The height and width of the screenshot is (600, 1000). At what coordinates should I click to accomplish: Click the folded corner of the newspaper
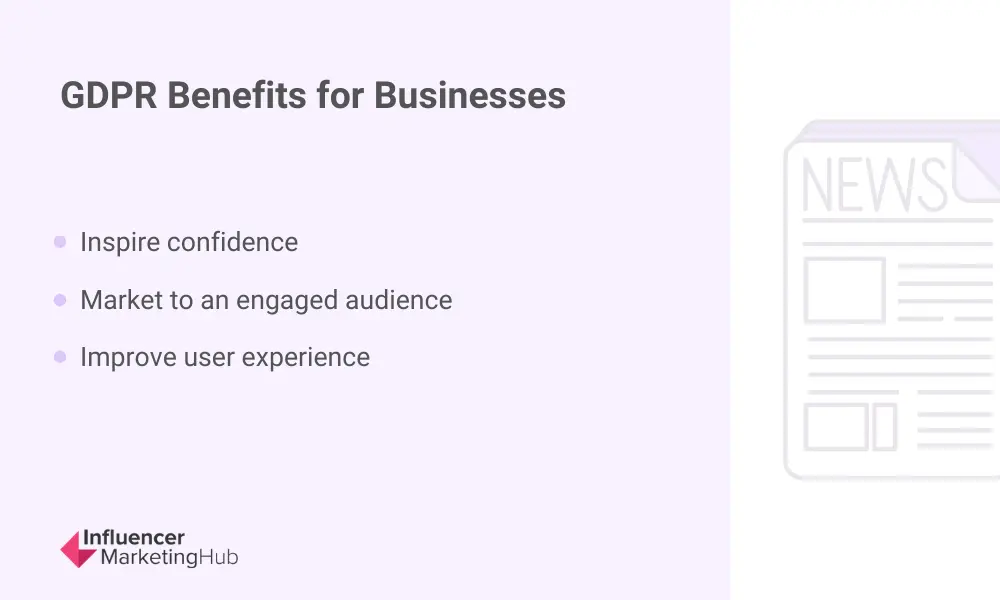pyautogui.click(x=976, y=172)
